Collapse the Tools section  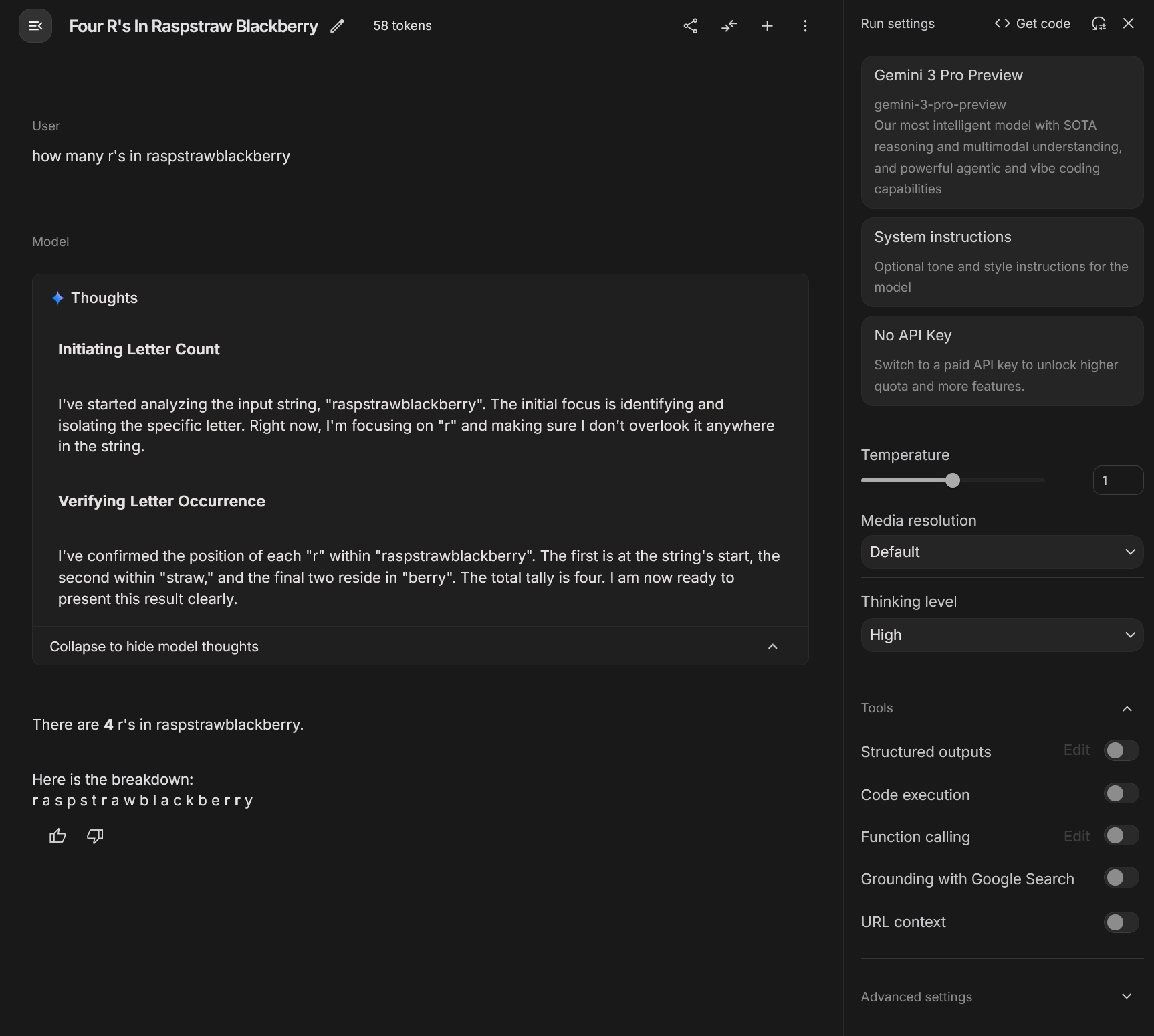coord(1127,708)
